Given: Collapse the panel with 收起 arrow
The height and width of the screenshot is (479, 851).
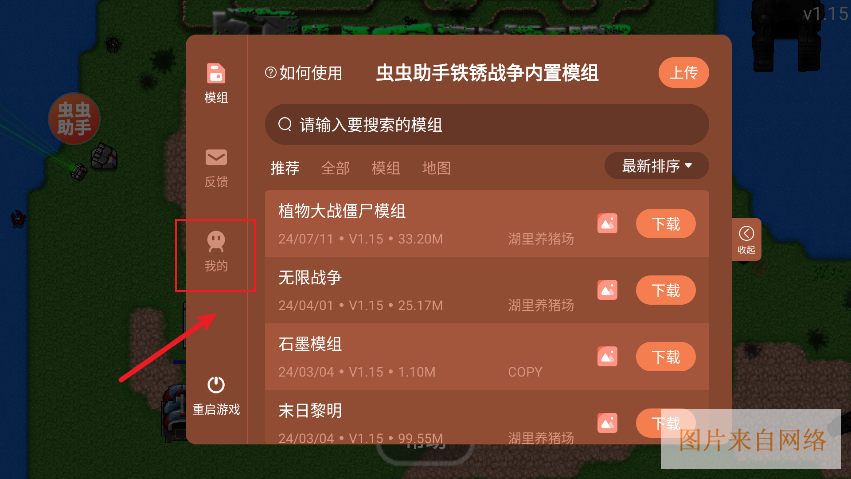Looking at the screenshot, I should point(746,239).
